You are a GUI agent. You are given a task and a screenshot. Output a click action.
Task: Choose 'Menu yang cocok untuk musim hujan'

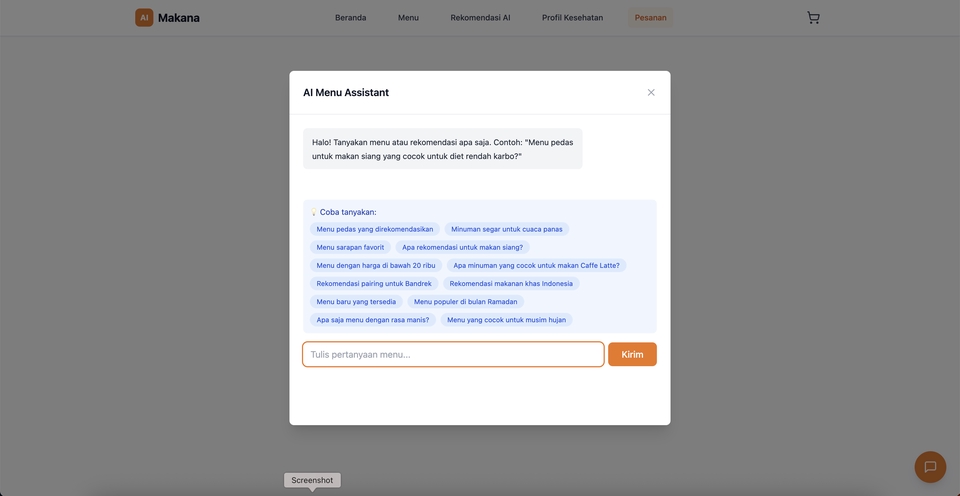pos(506,320)
